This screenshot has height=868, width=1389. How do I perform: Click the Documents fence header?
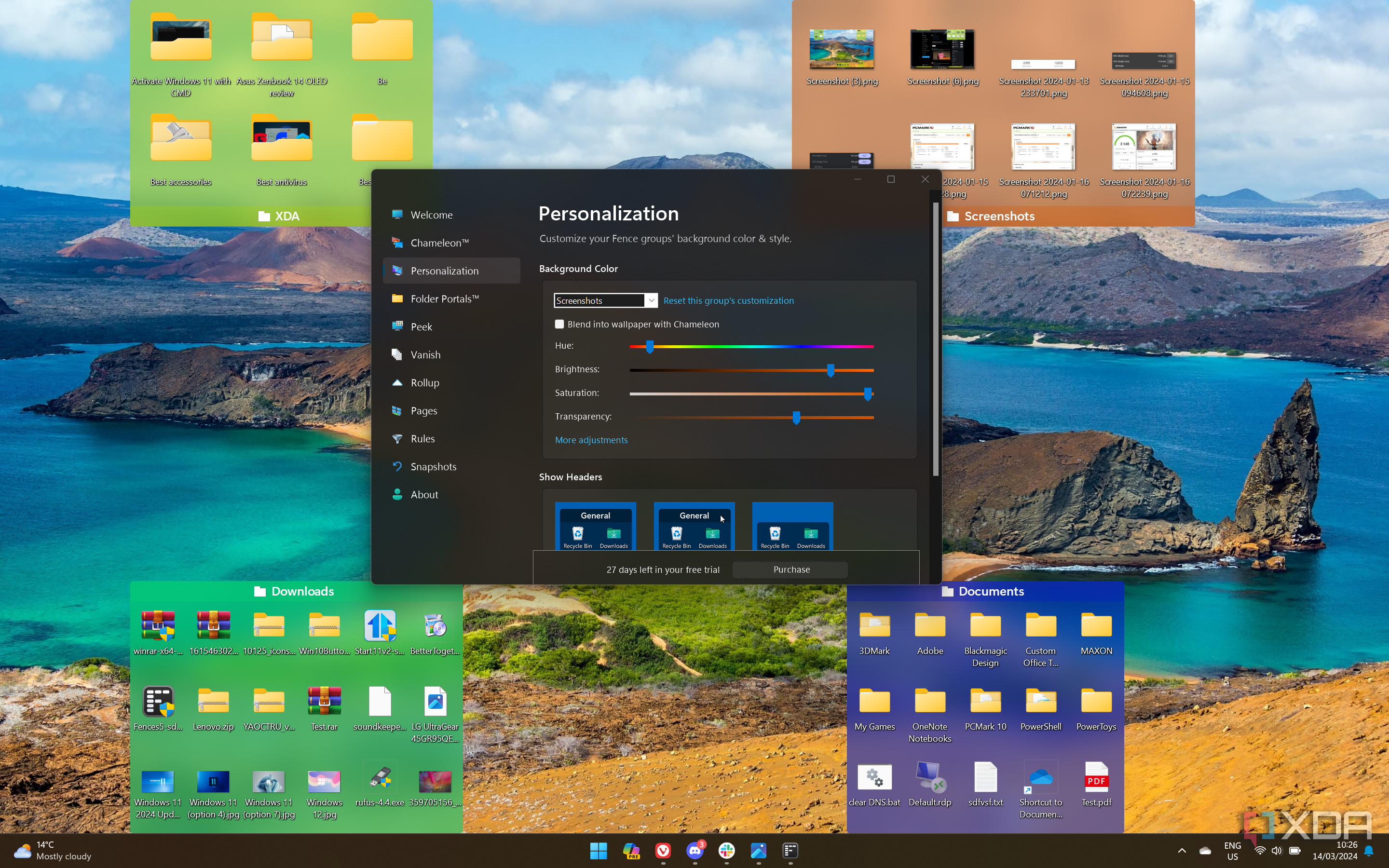(x=985, y=591)
